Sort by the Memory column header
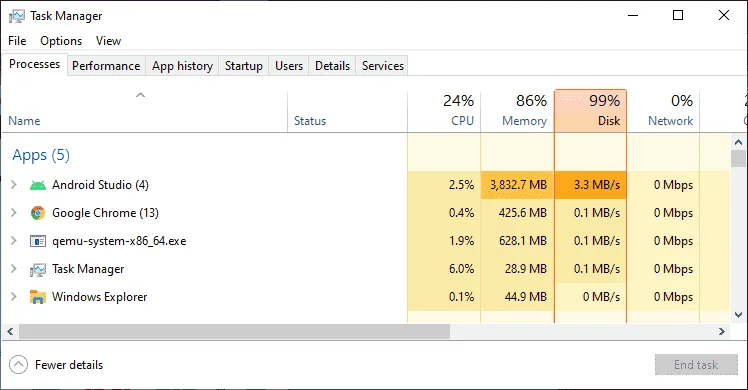The width and height of the screenshot is (748, 390). pos(517,112)
